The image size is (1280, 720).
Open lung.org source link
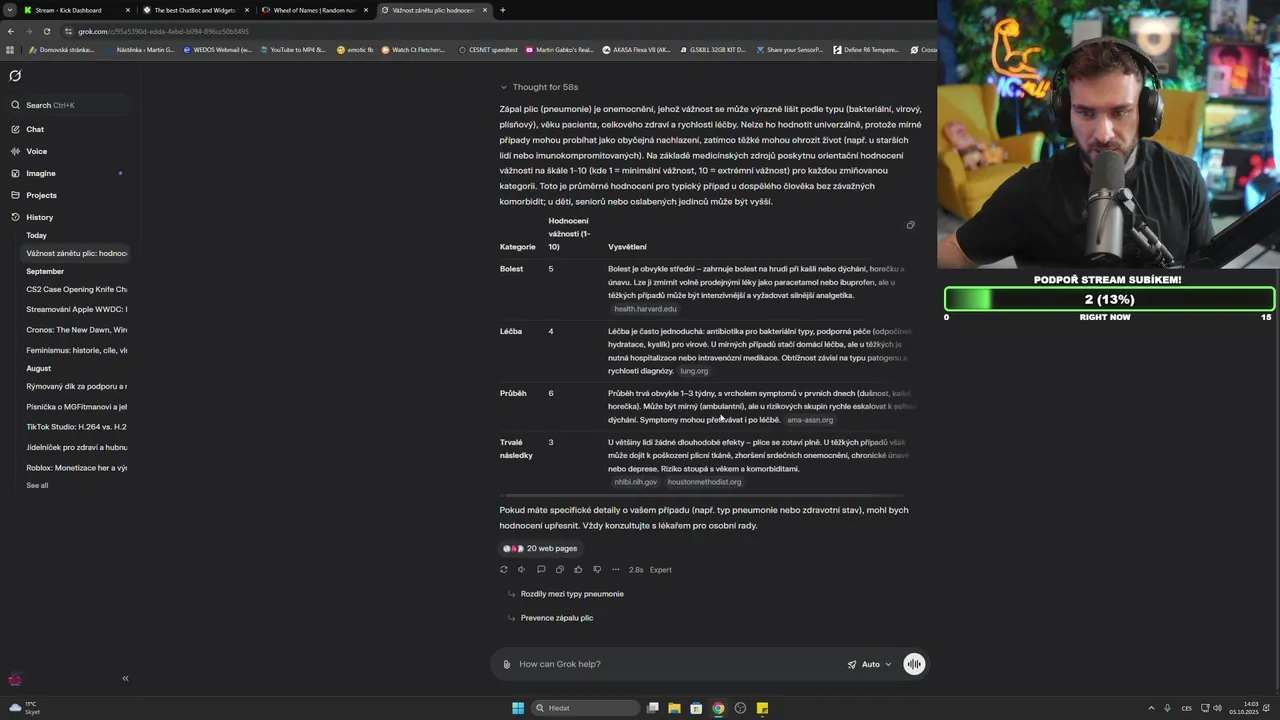694,371
